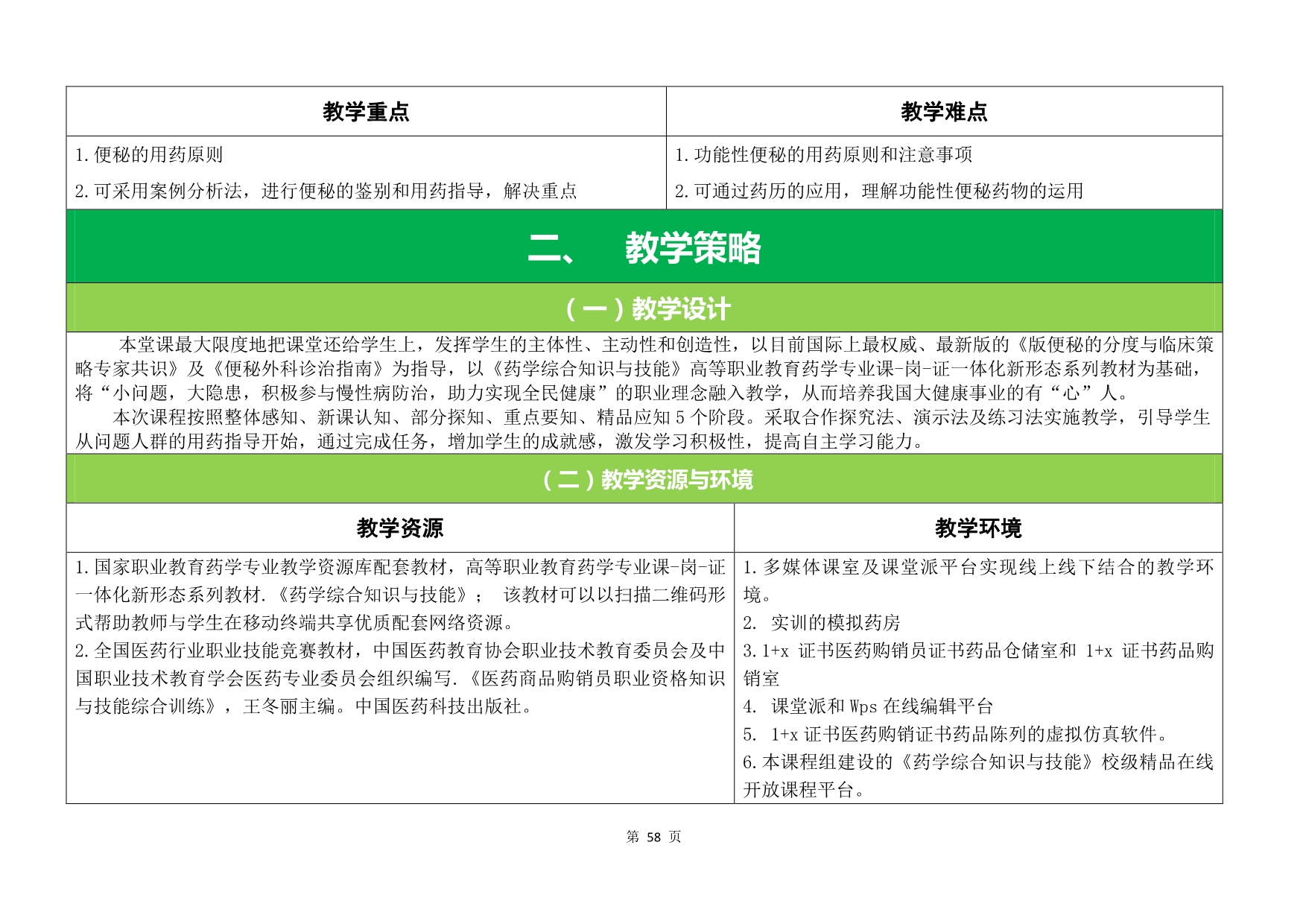
Task: Click the （二）教学资源与环境 subsection heading
Action: pos(644,479)
